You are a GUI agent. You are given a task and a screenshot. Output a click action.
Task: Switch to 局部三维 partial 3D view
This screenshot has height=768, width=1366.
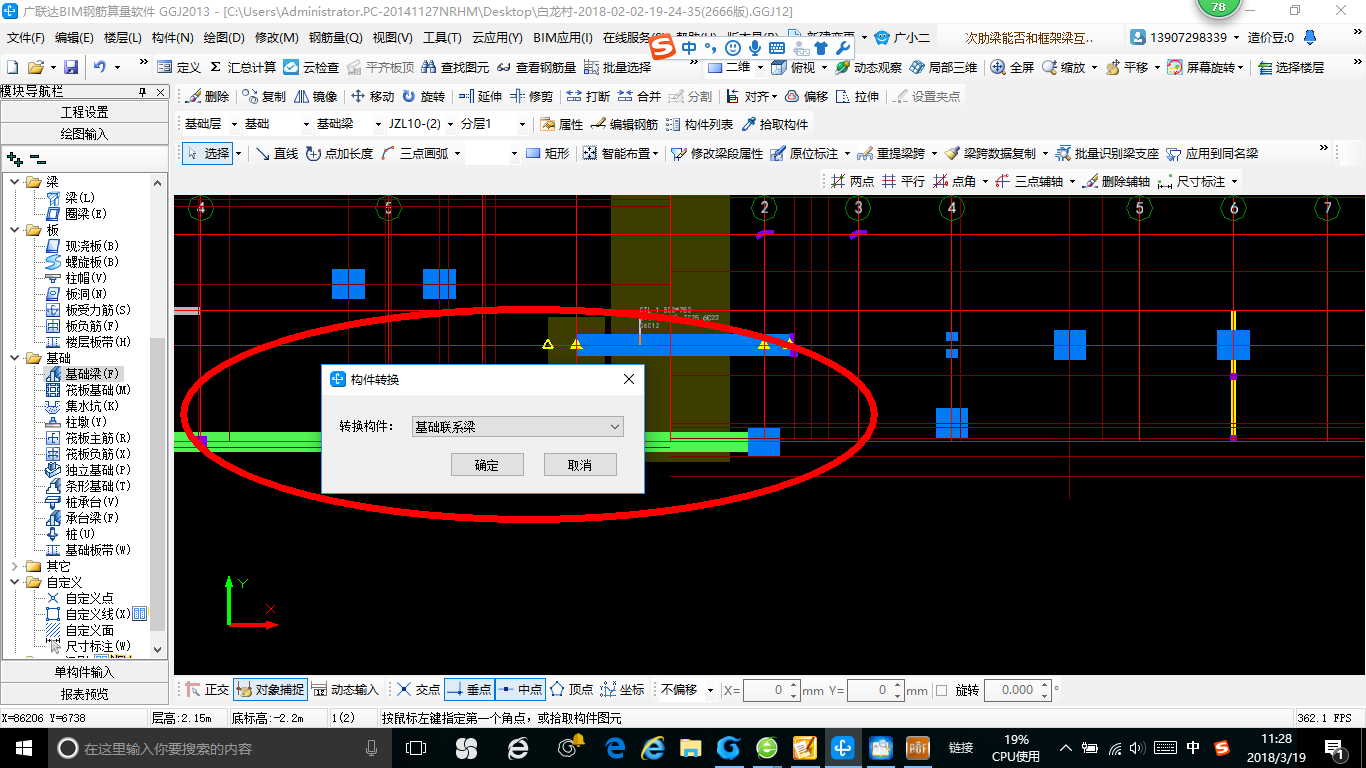pyautogui.click(x=943, y=67)
